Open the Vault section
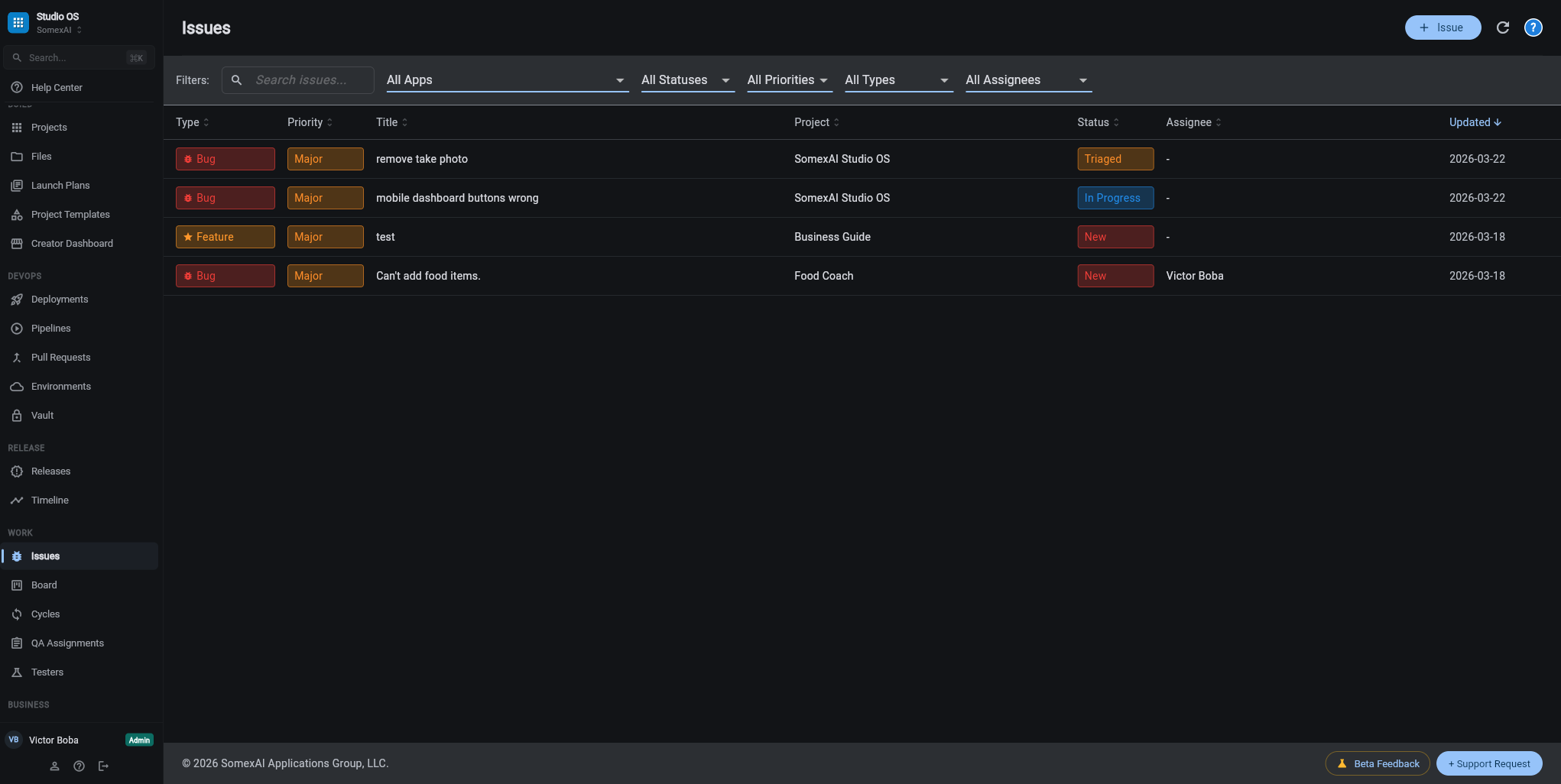This screenshot has width=1561, height=784. tap(42, 415)
